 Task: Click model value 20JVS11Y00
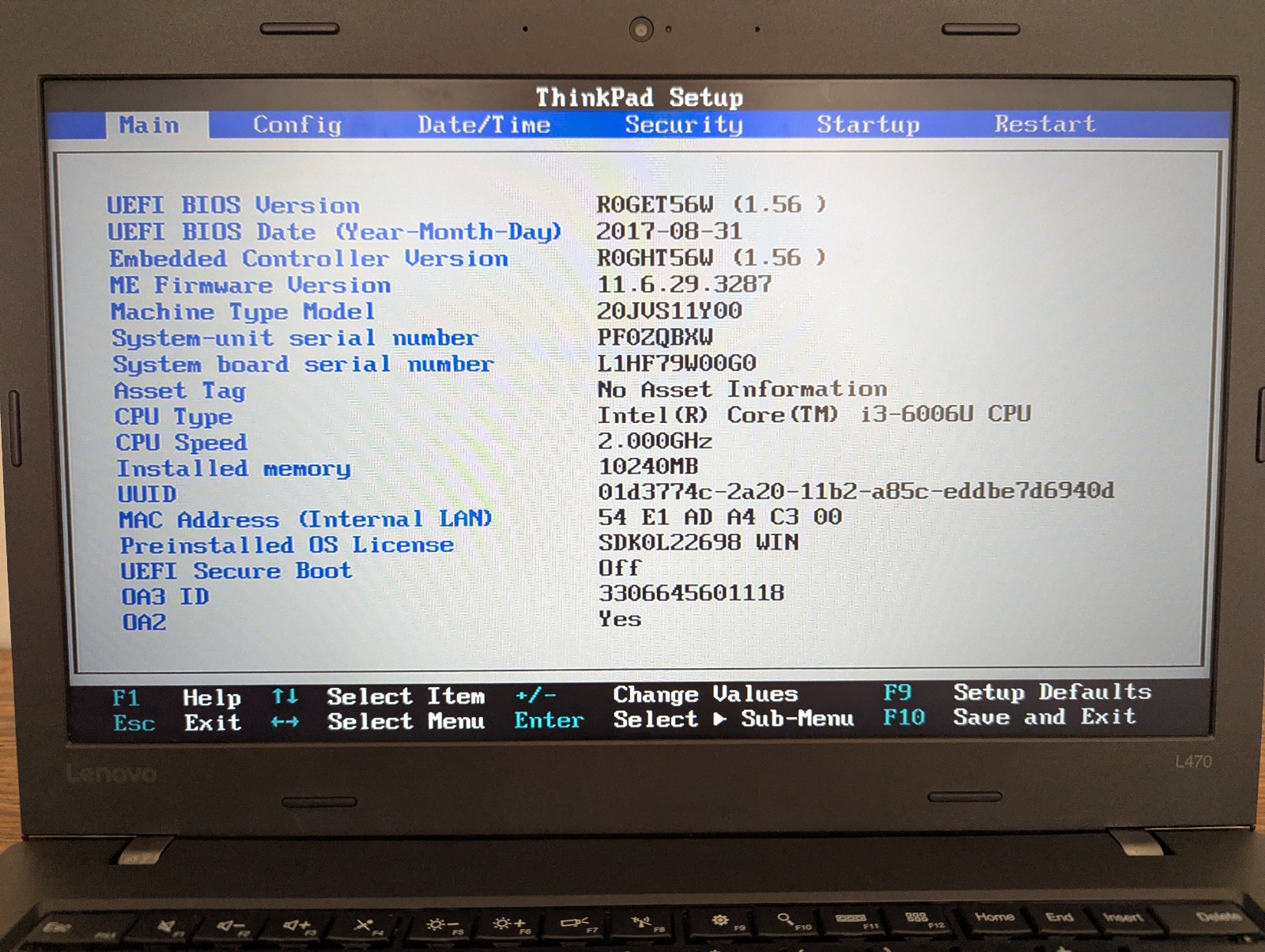click(670, 311)
